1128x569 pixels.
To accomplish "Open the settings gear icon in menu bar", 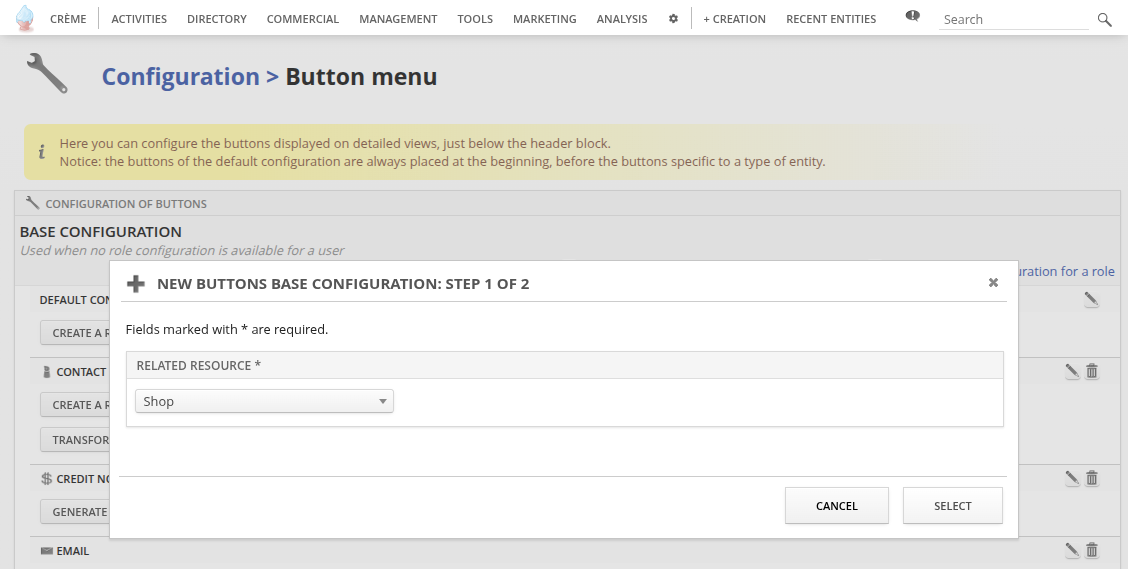I will (673, 19).
